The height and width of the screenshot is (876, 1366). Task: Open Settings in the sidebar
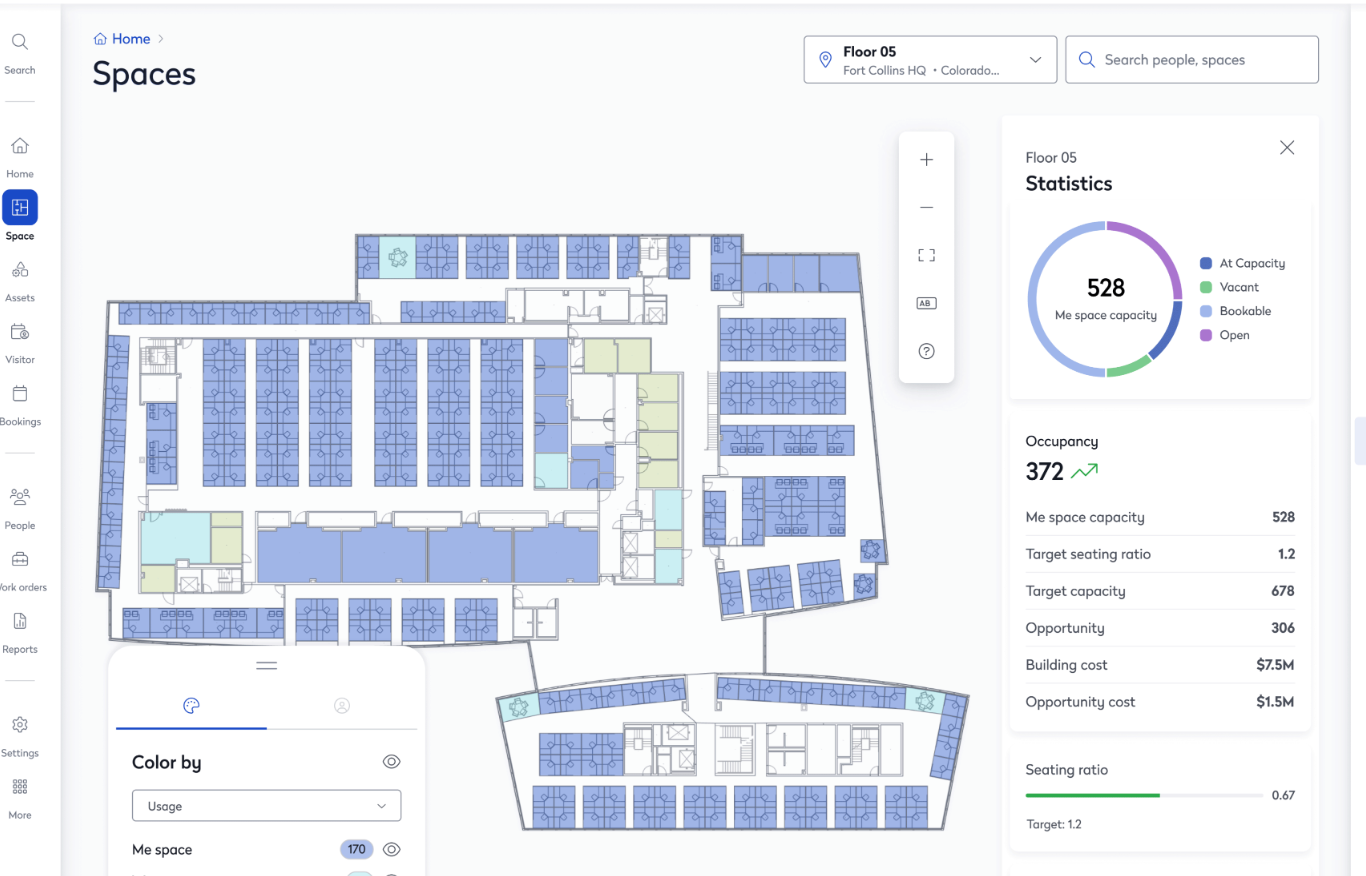tap(19, 737)
